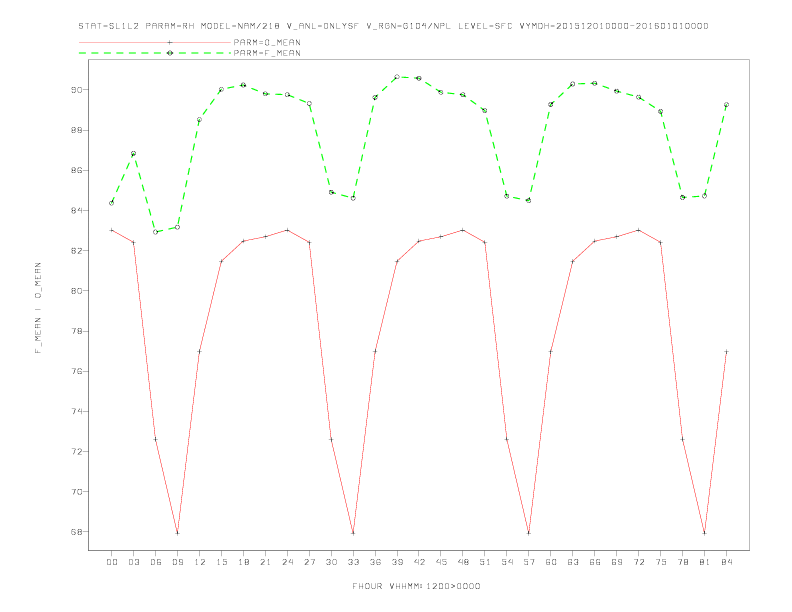Select the red O_MEAN point at hour 72
Viewport: 792px width, 612px height.
pyautogui.click(x=638, y=230)
